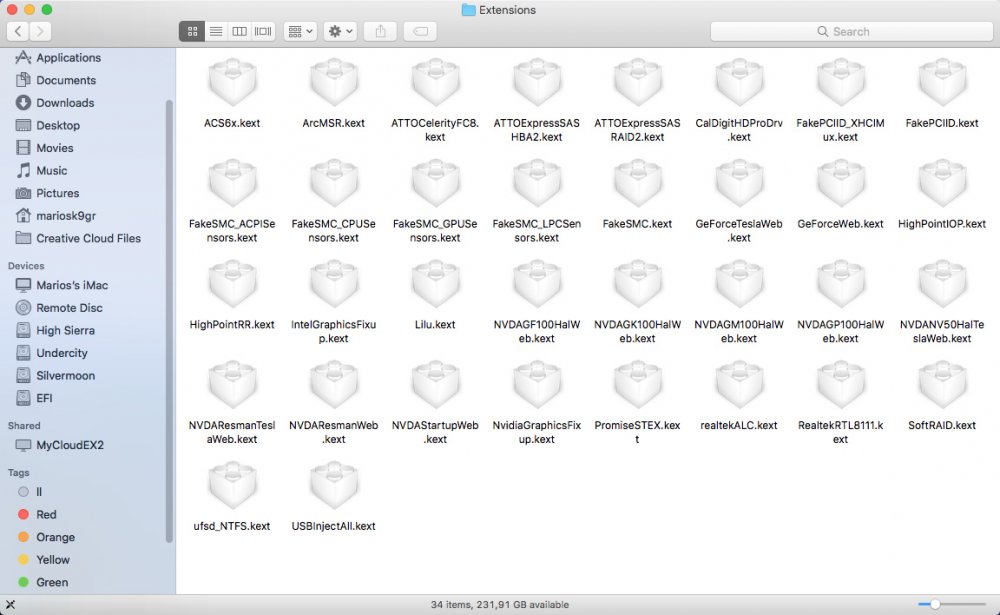The height and width of the screenshot is (615, 1000).
Task: Select HighPointIOP.kext icon
Action: pyautogui.click(x=942, y=184)
